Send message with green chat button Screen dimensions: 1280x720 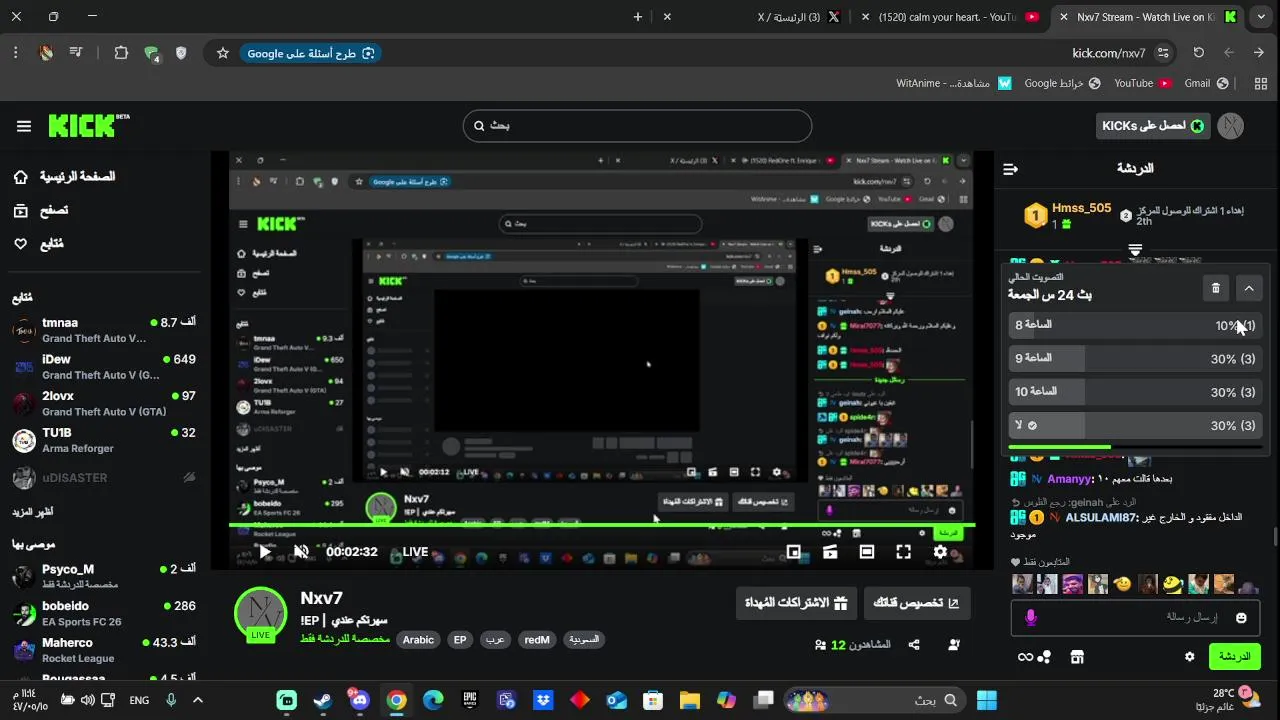pos(1234,657)
